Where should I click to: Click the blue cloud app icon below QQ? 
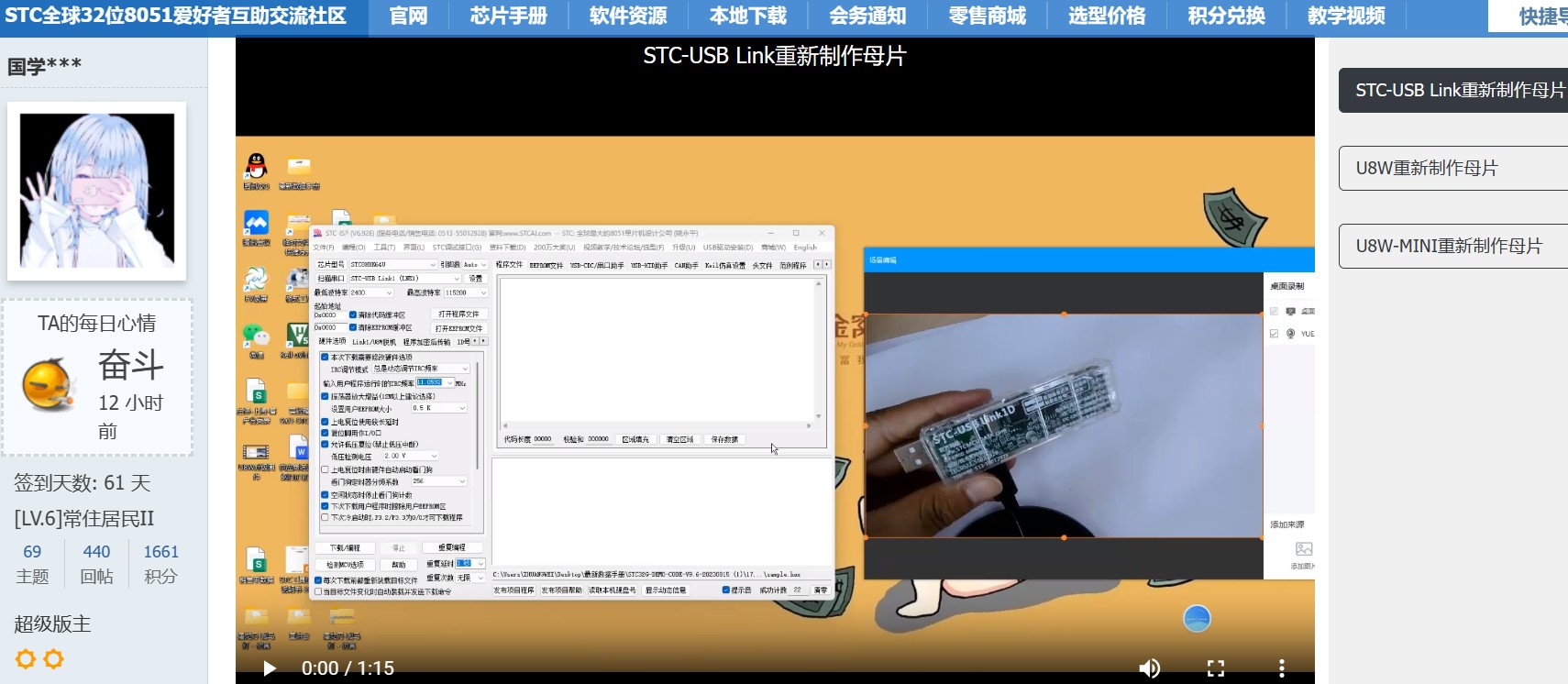(256, 223)
